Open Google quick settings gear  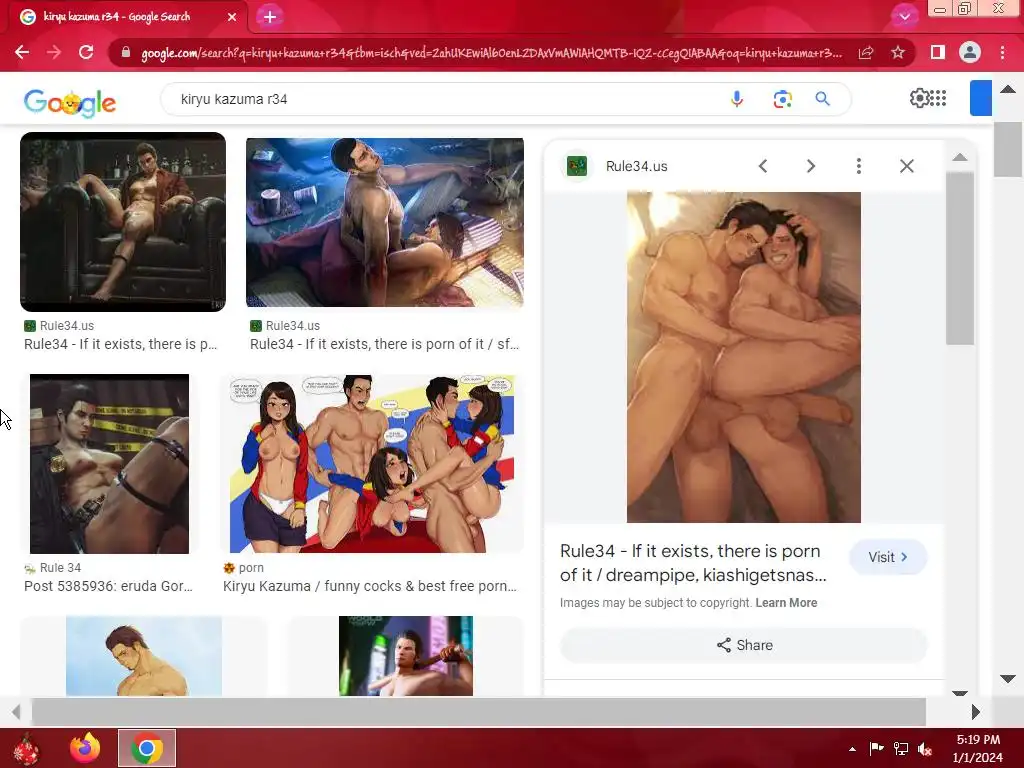(919, 98)
